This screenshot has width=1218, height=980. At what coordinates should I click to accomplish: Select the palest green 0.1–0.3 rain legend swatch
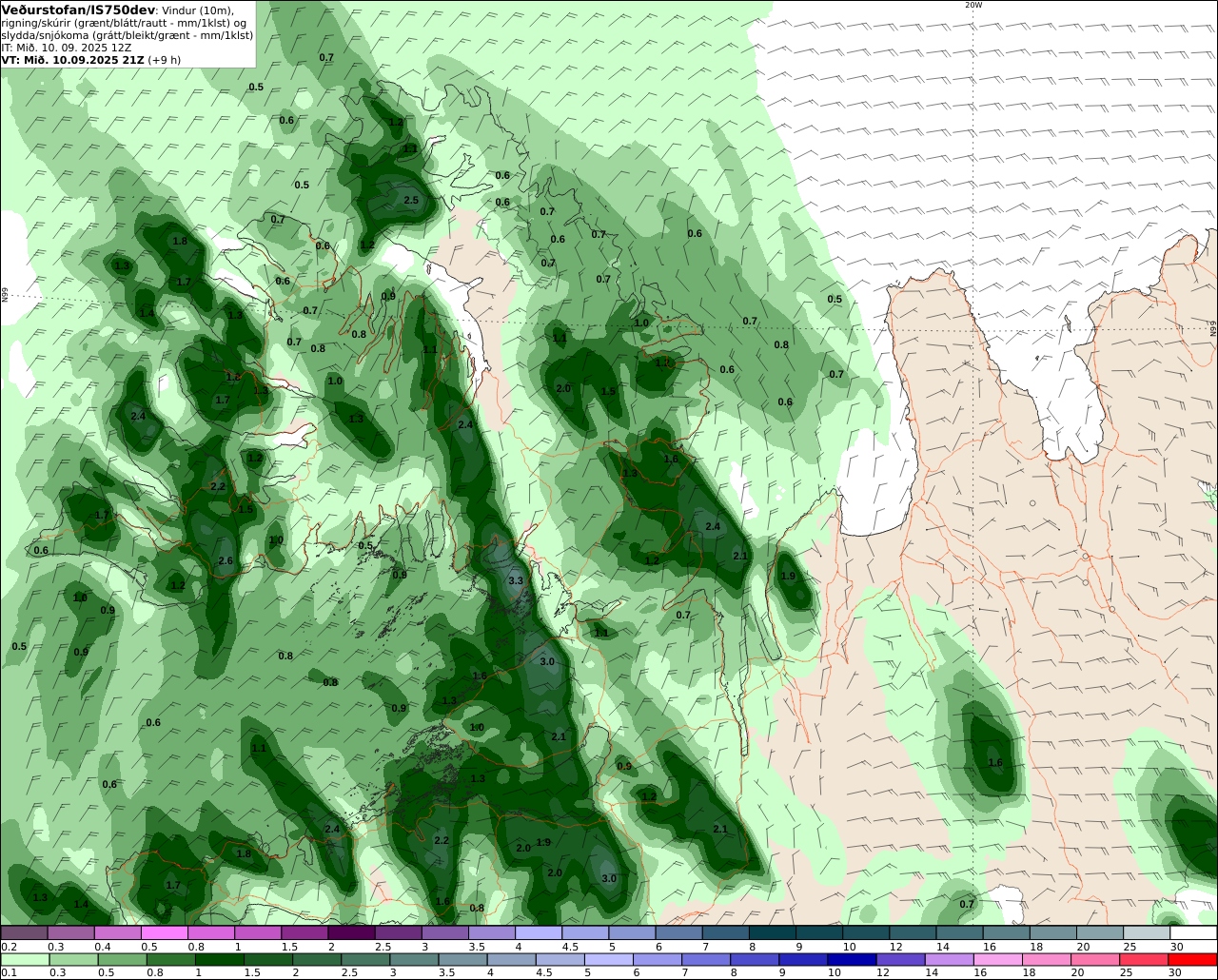click(24, 959)
